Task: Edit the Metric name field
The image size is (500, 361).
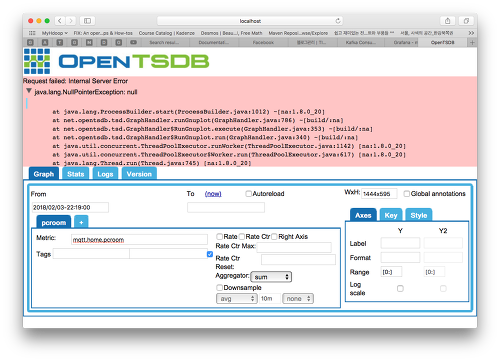Action: 139,240
